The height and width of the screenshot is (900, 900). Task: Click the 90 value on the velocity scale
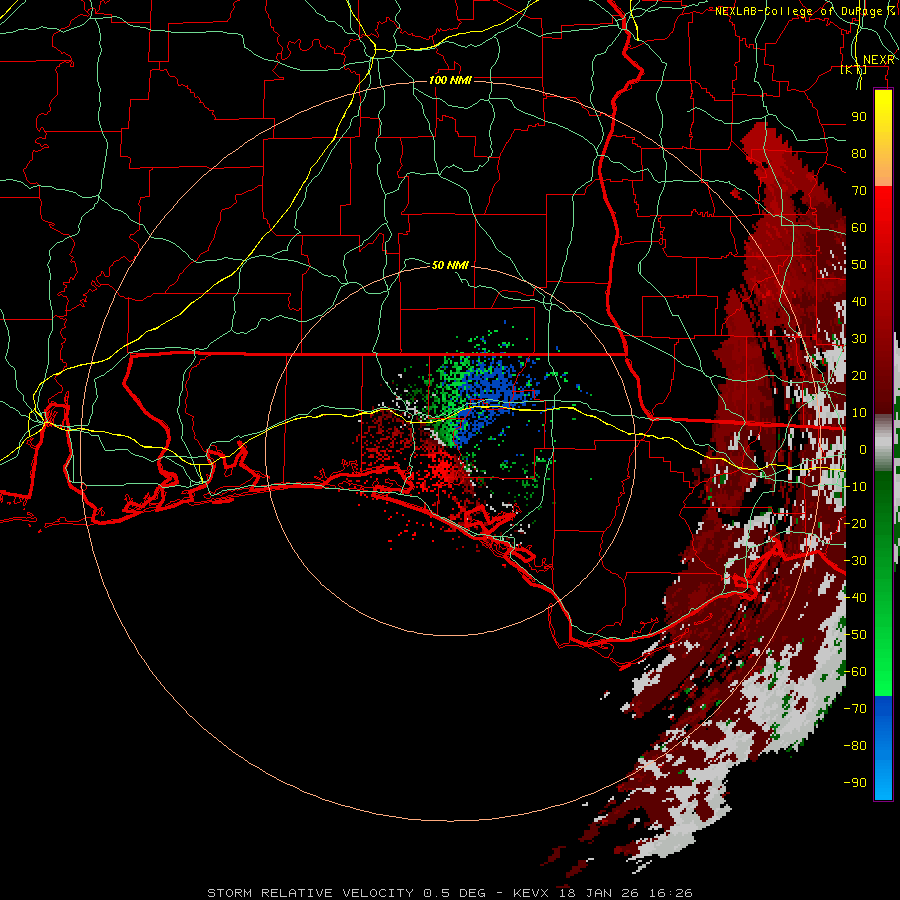coord(859,117)
